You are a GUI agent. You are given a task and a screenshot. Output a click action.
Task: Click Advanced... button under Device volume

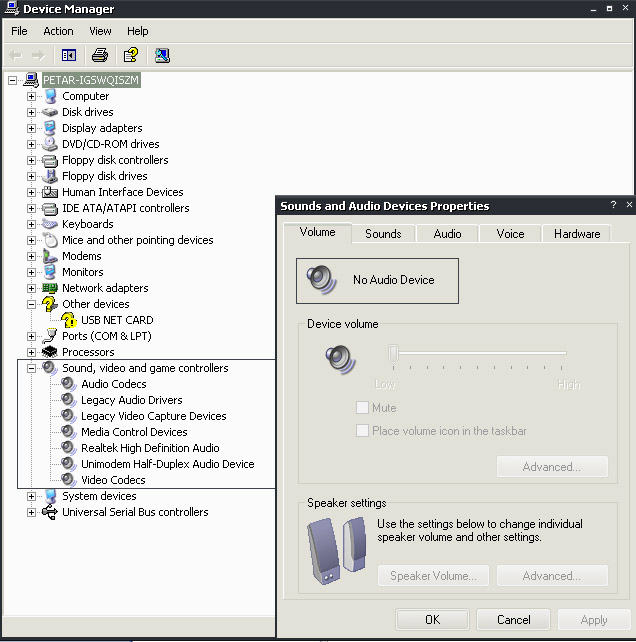pos(552,467)
